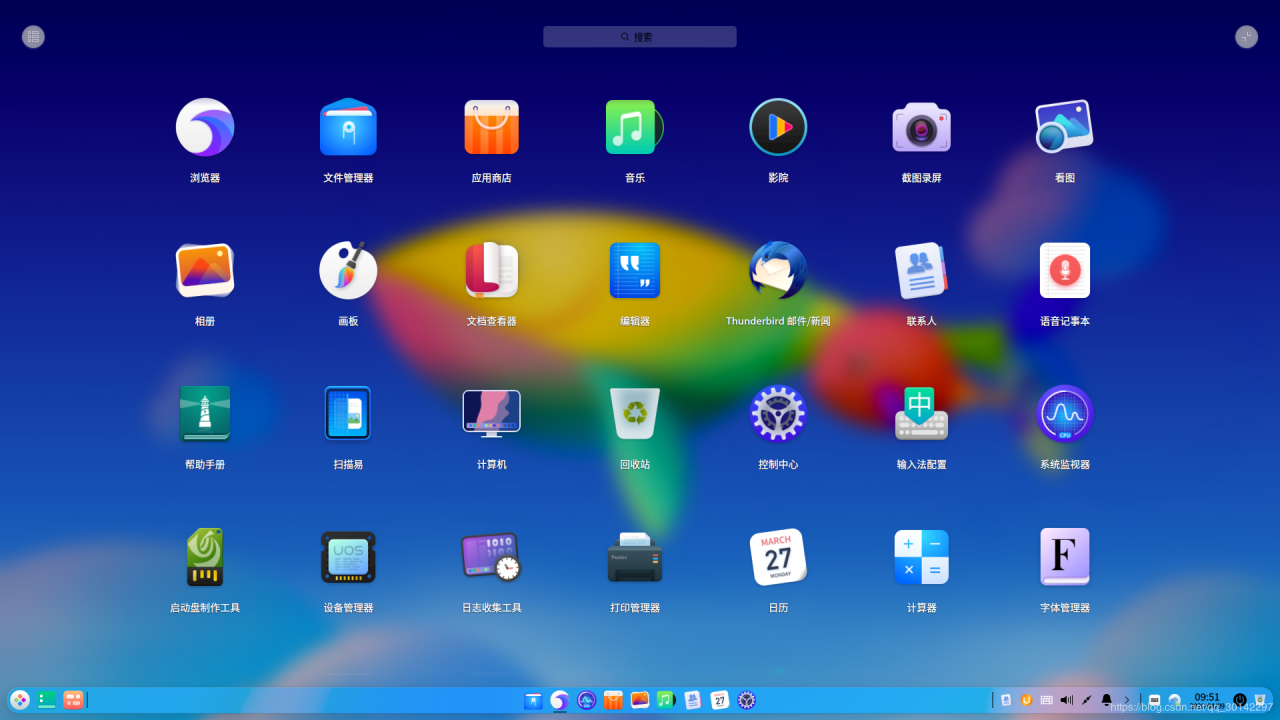Open the dock trash icon
The height and width of the screenshot is (720, 1280).
pyautogui.click(x=1260, y=700)
